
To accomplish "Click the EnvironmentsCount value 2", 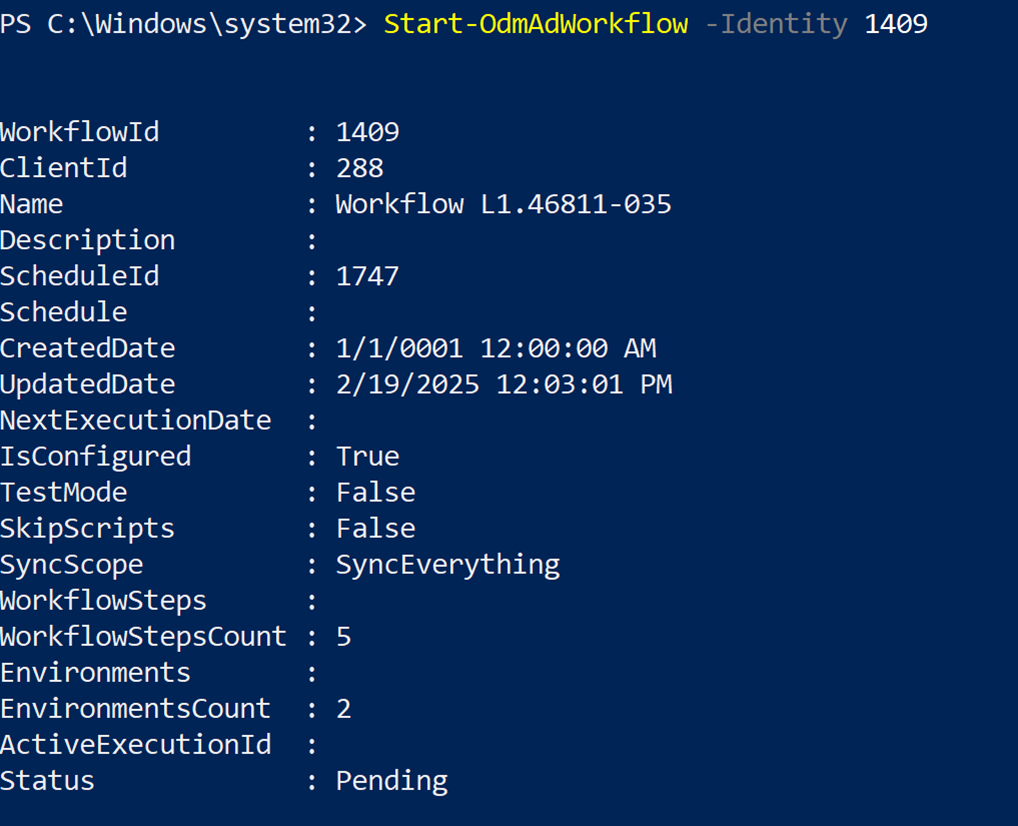I will pos(344,709).
